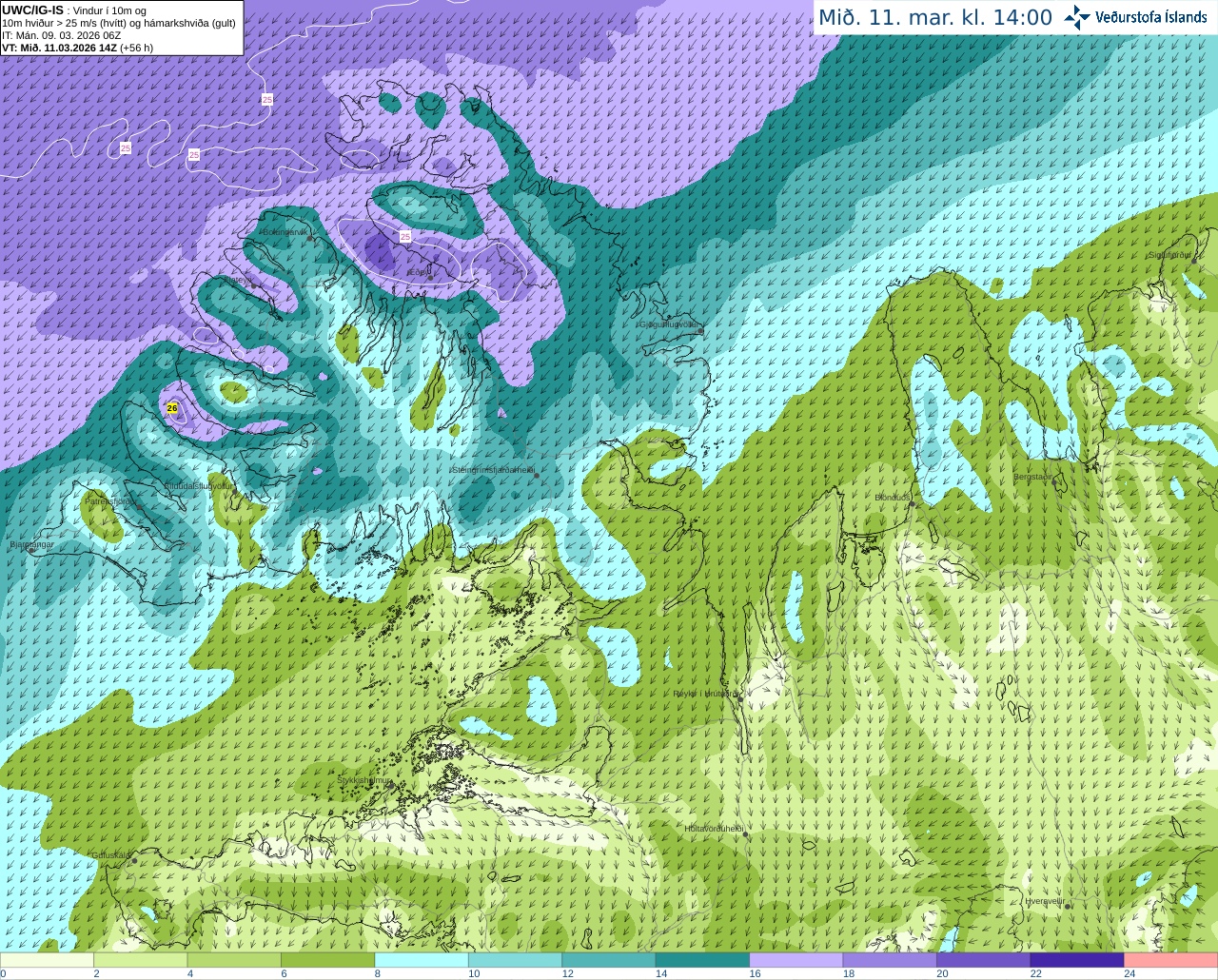Click the yellow 26 peak gust marker

172,408
